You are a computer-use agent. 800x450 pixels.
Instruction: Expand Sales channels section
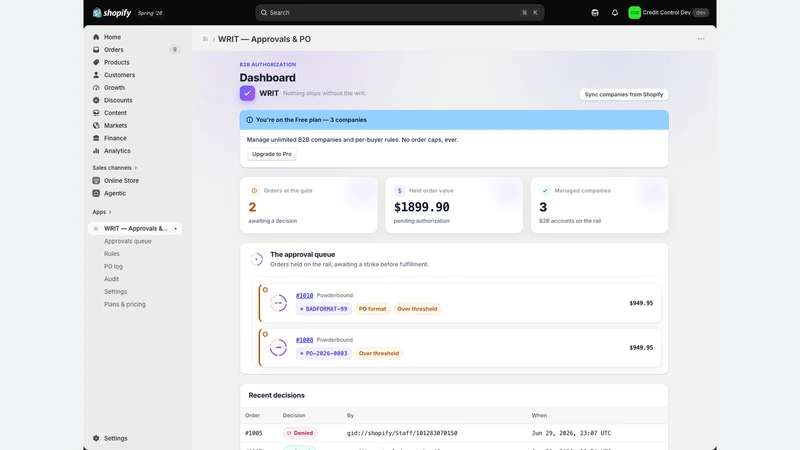[114, 168]
